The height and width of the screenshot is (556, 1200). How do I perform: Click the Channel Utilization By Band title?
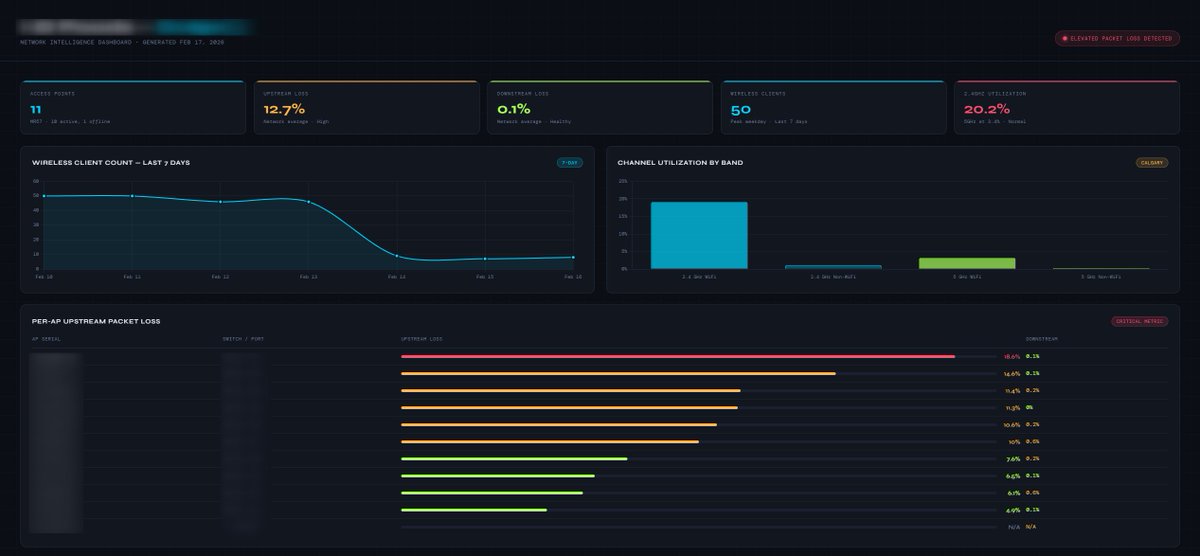(x=680, y=162)
